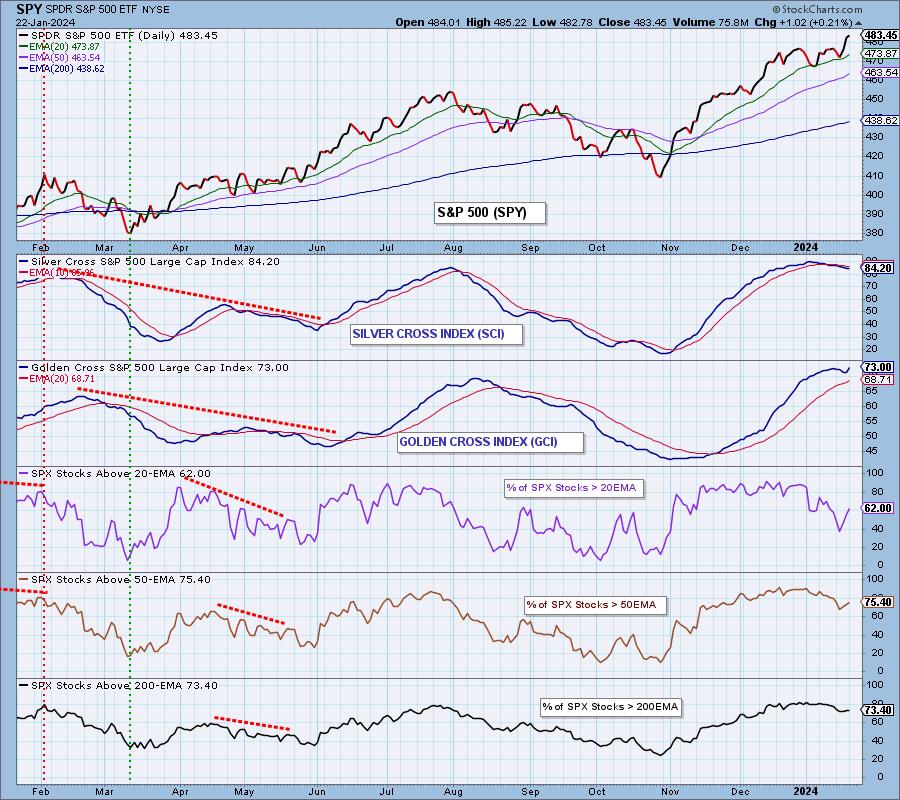The width and height of the screenshot is (900, 800).
Task: Click the 65 tick on the Golden Cross axis
Action: coord(872,391)
